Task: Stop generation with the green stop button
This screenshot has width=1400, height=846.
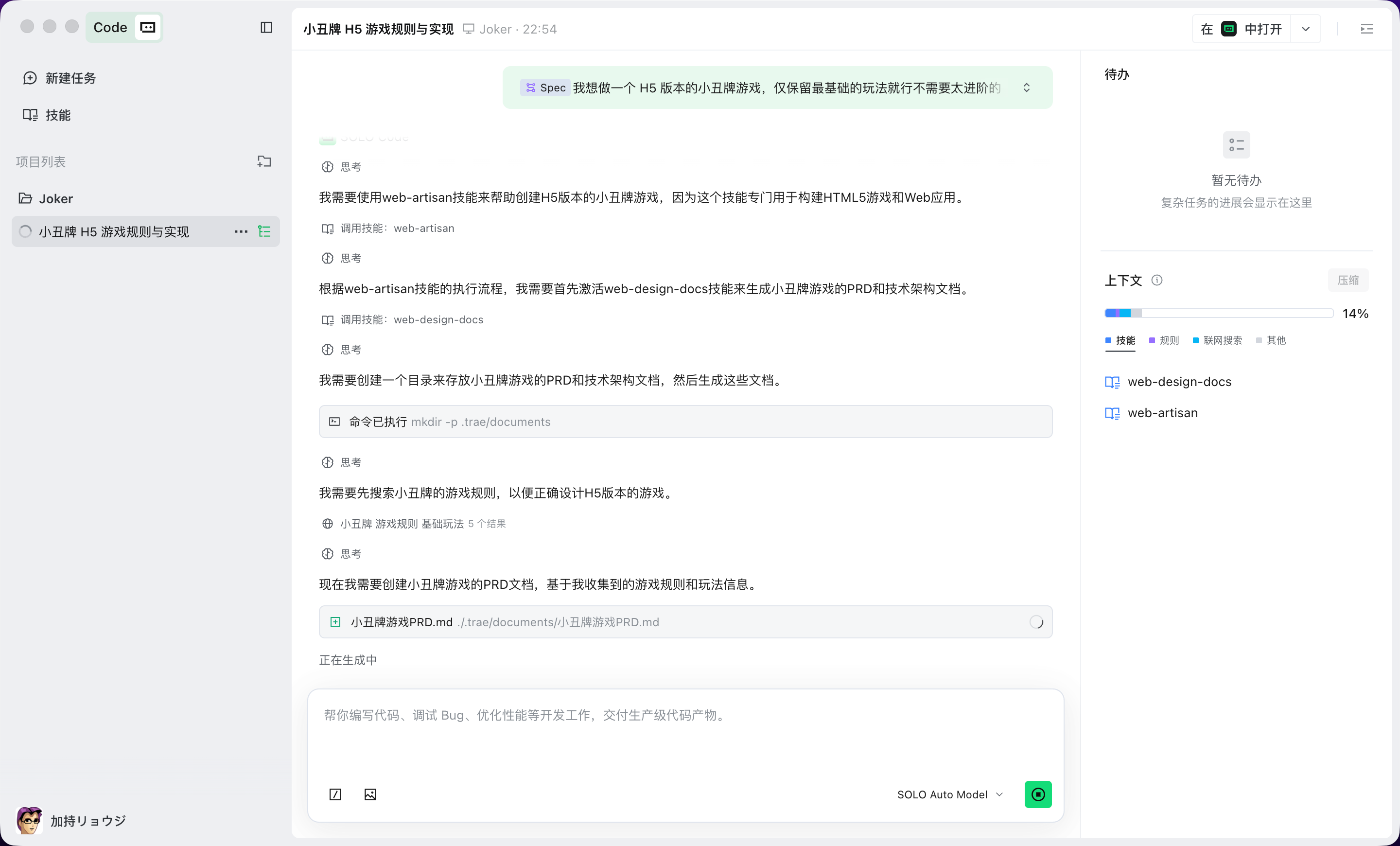Action: (1037, 793)
